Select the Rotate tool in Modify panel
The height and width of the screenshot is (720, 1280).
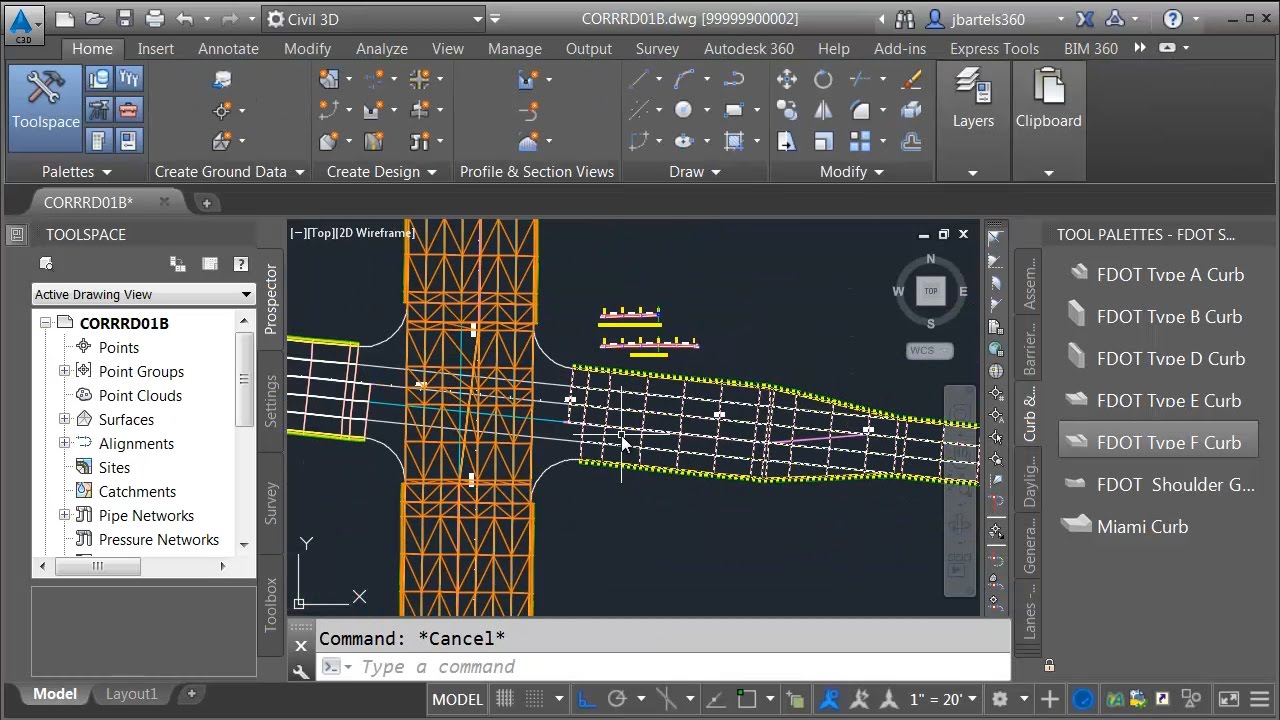coord(823,79)
